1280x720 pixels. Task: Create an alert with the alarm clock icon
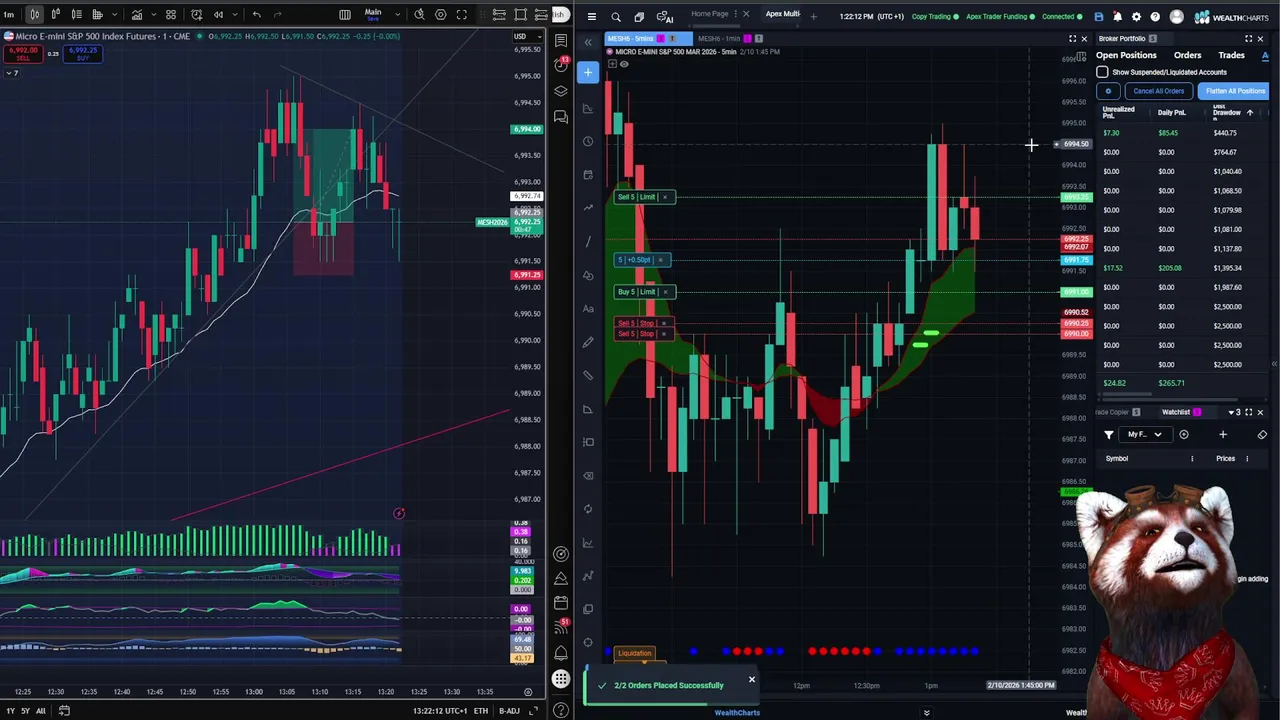pyautogui.click(x=196, y=14)
